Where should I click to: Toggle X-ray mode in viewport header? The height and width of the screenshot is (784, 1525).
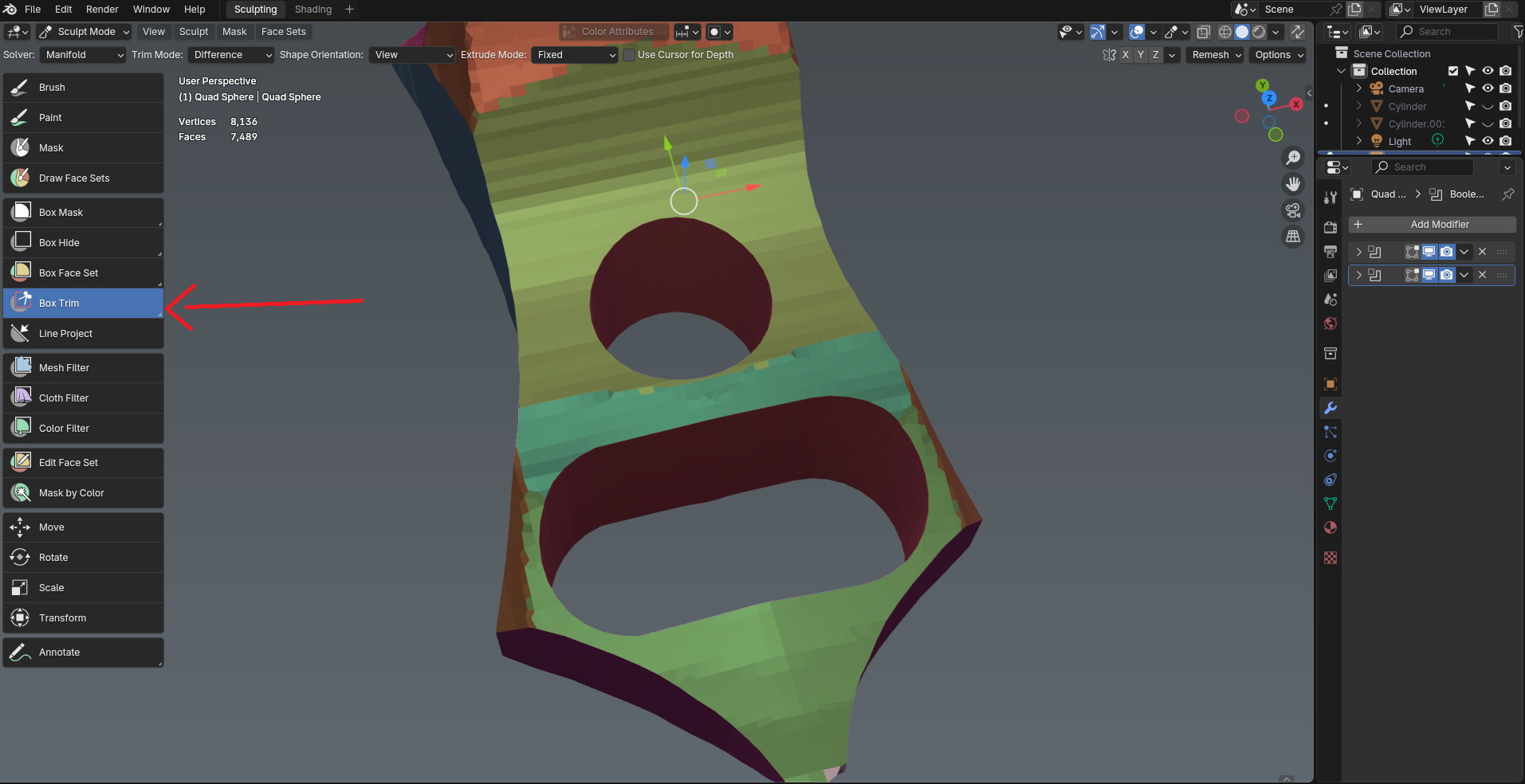[x=1203, y=32]
